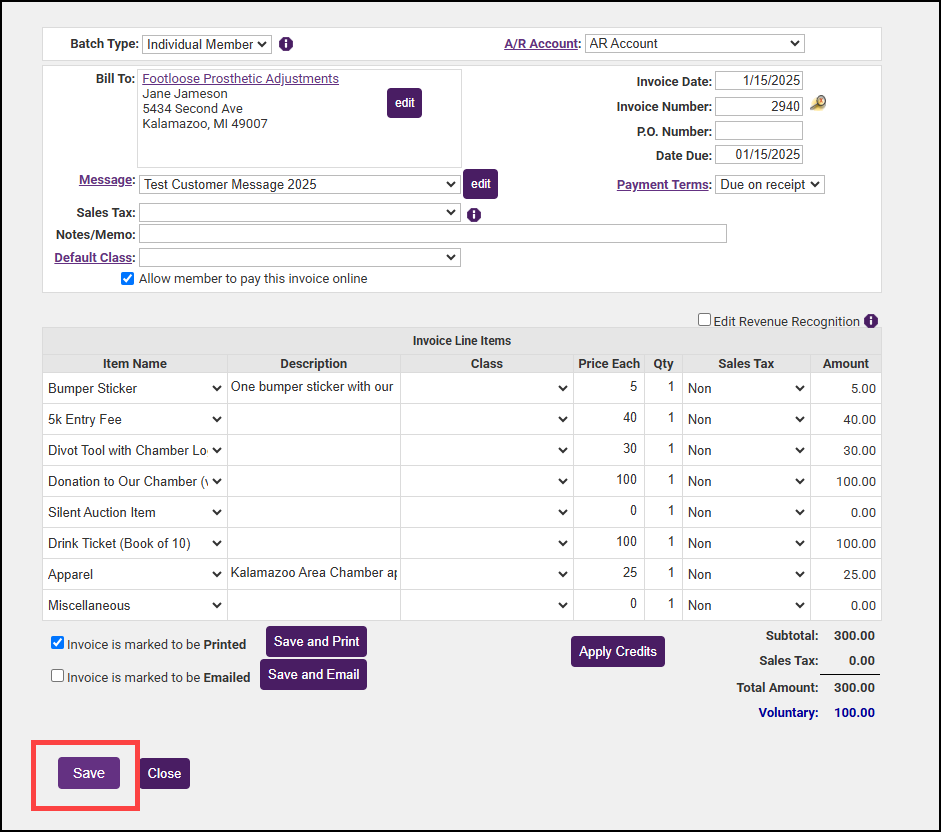This screenshot has width=941, height=832.
Task: Open Footloose Prosthetic Adjustments link
Action: [240, 79]
